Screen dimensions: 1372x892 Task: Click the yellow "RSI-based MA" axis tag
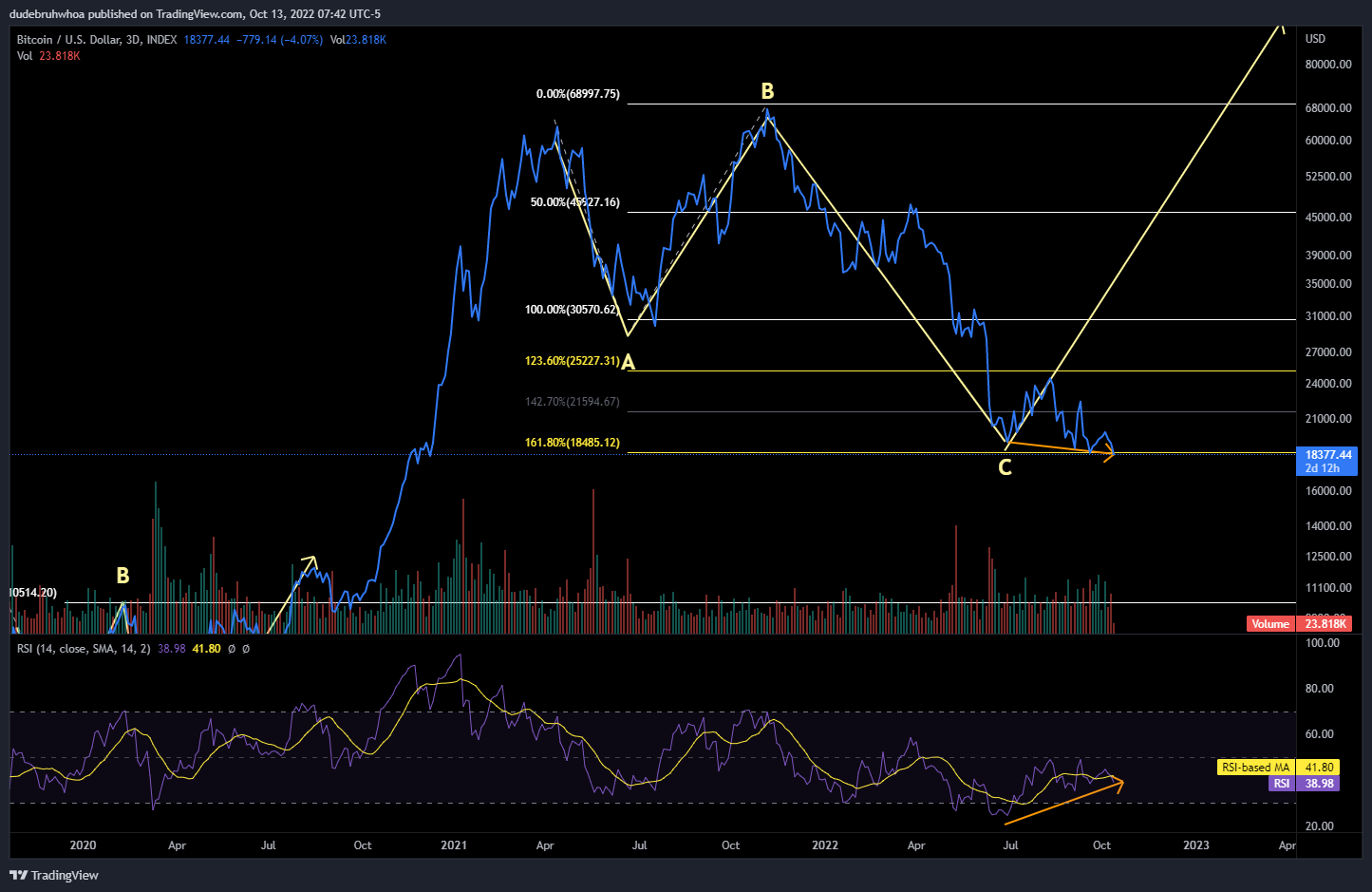coord(1278,768)
